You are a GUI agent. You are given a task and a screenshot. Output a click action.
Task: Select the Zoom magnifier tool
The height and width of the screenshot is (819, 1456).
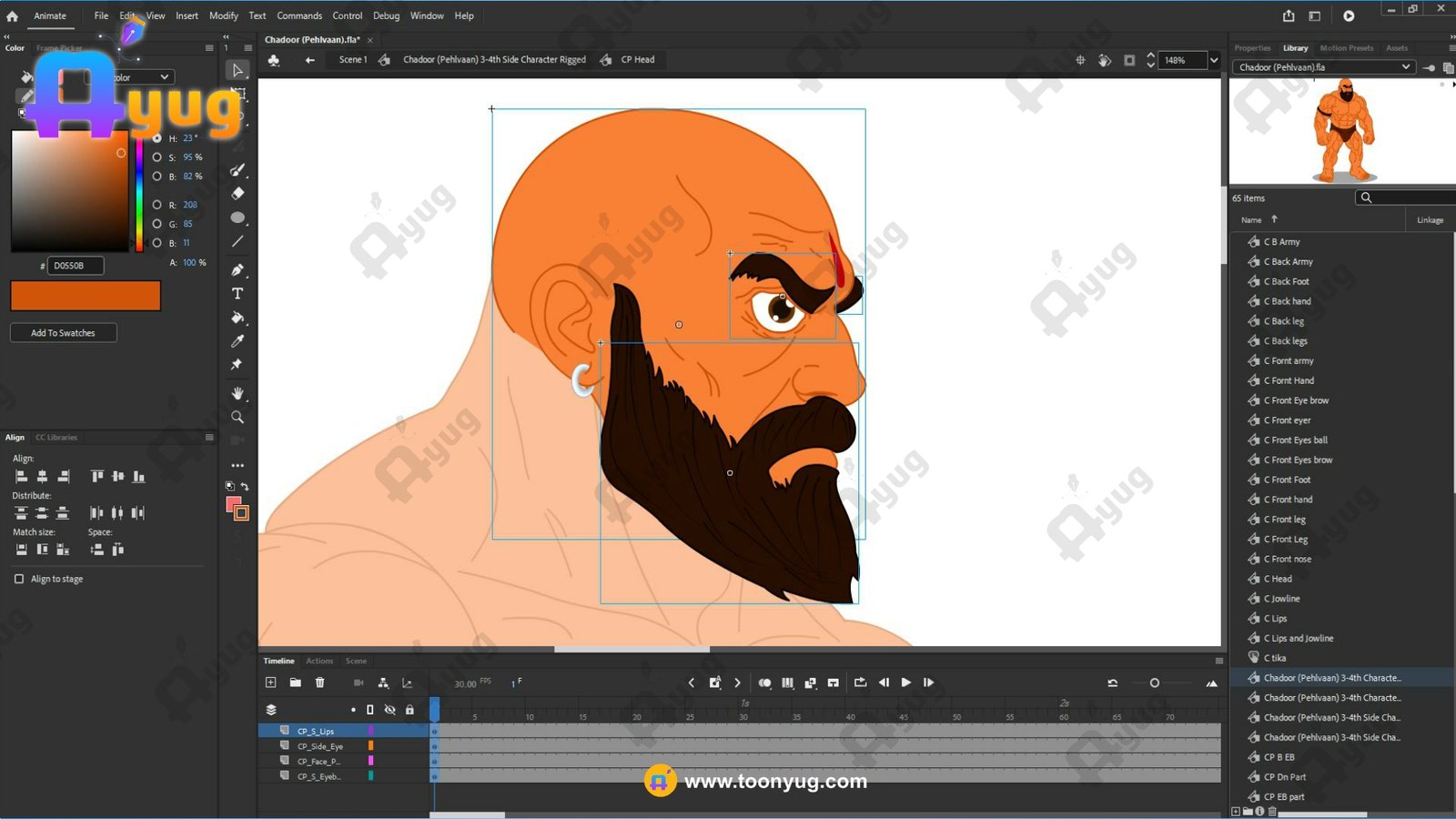pos(238,418)
